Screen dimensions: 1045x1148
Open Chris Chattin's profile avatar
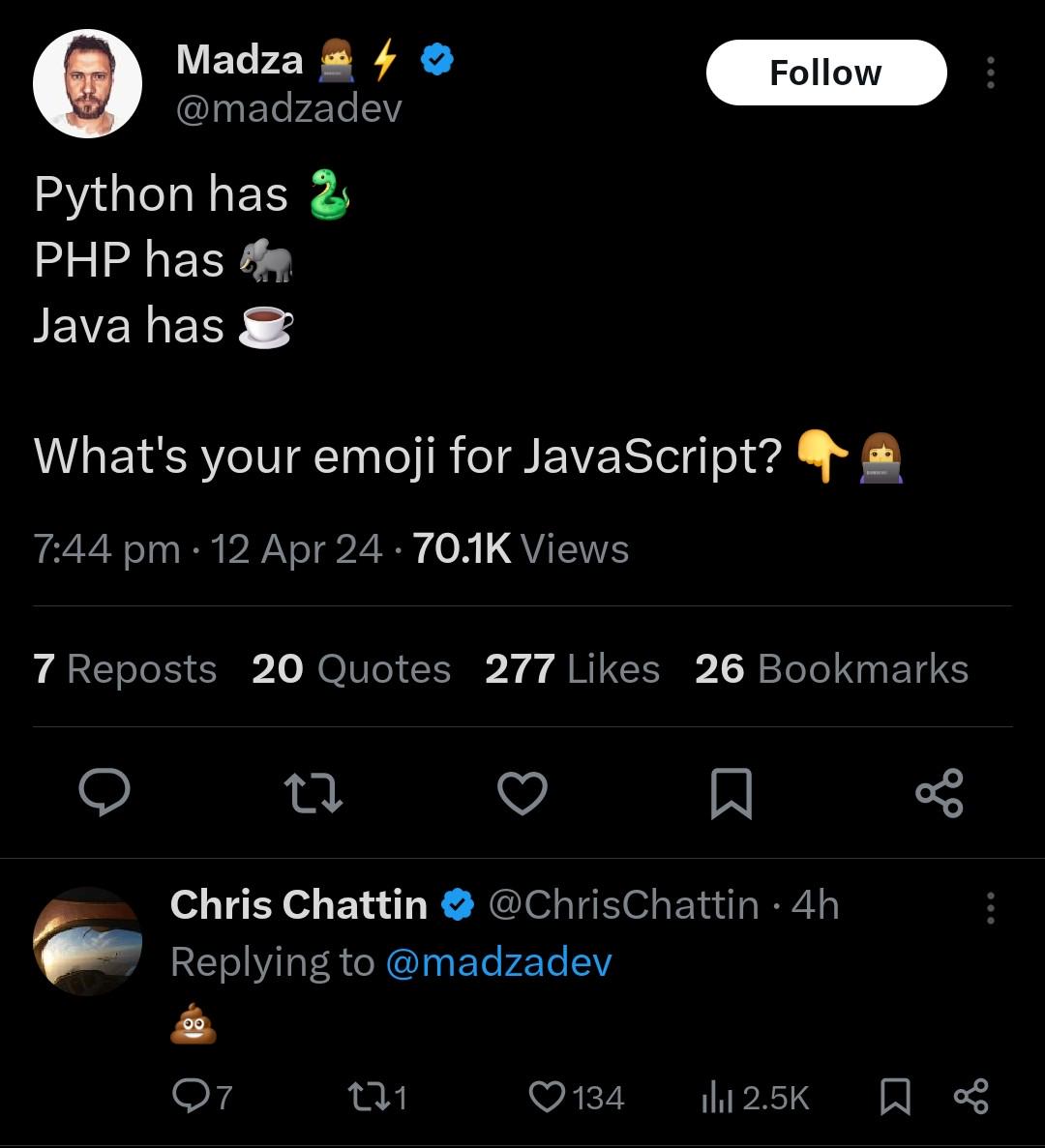(88, 941)
